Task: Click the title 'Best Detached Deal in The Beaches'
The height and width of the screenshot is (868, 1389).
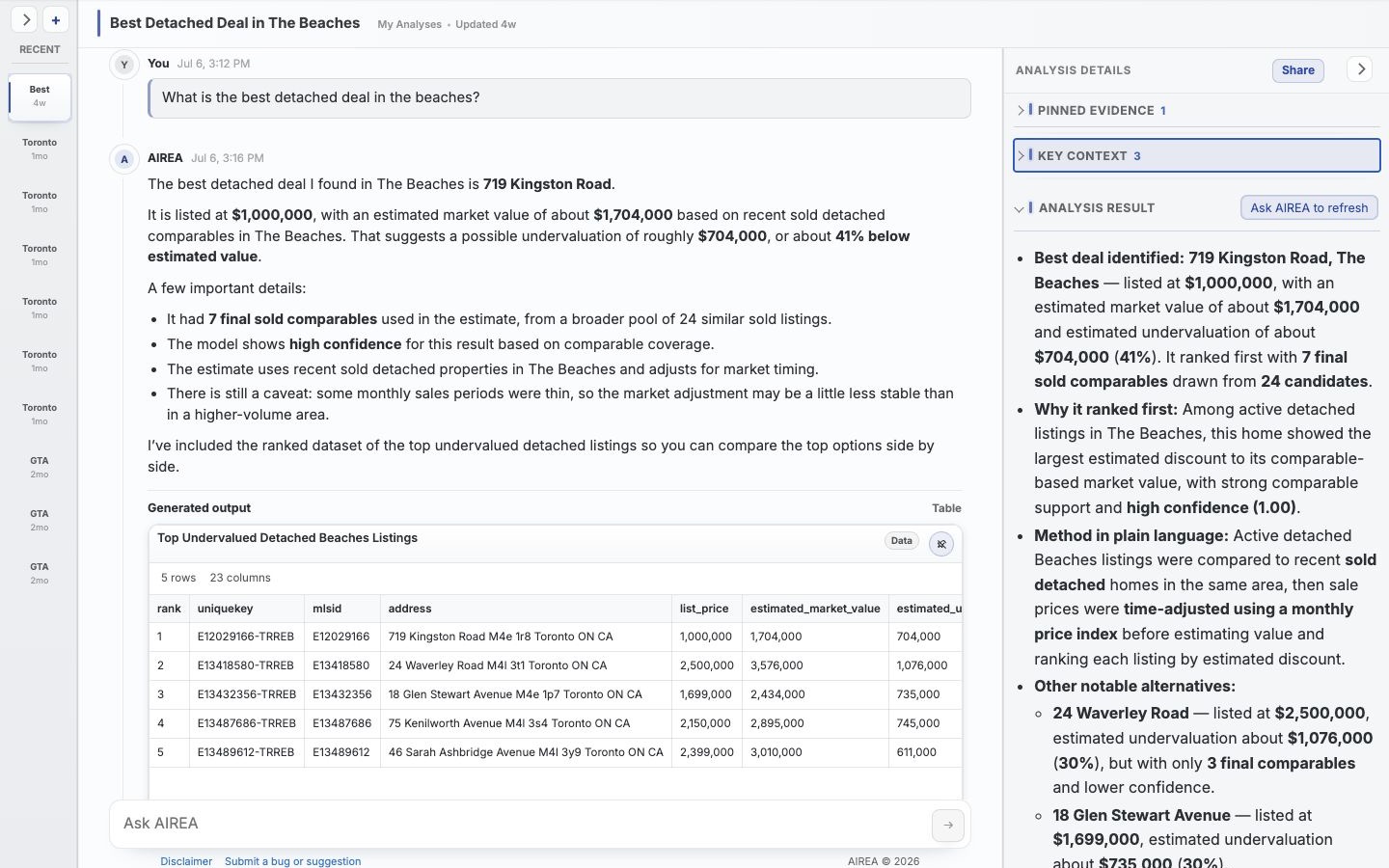Action: [234, 23]
